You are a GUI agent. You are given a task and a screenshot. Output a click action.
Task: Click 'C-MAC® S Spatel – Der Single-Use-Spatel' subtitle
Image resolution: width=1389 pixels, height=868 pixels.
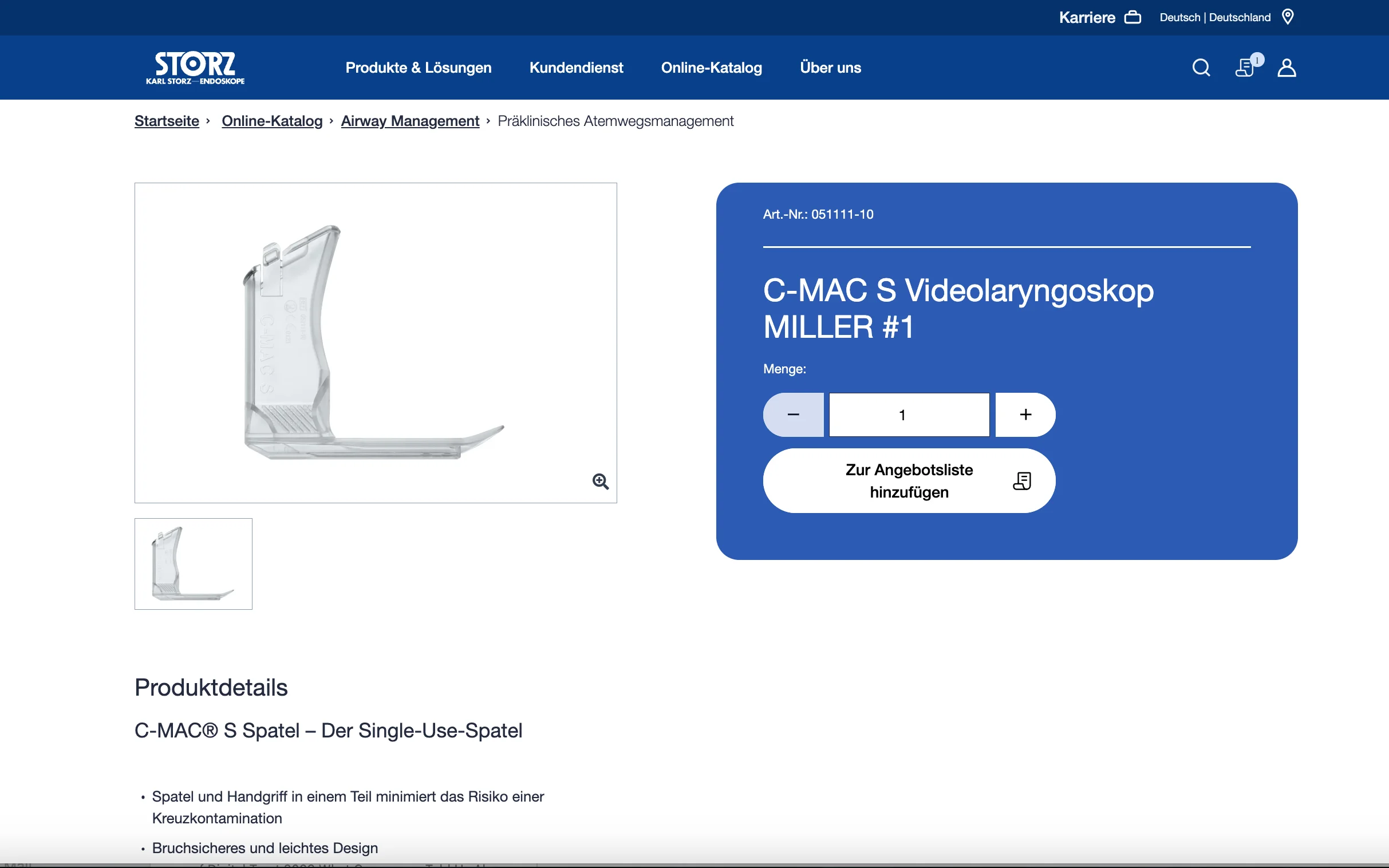point(327,731)
